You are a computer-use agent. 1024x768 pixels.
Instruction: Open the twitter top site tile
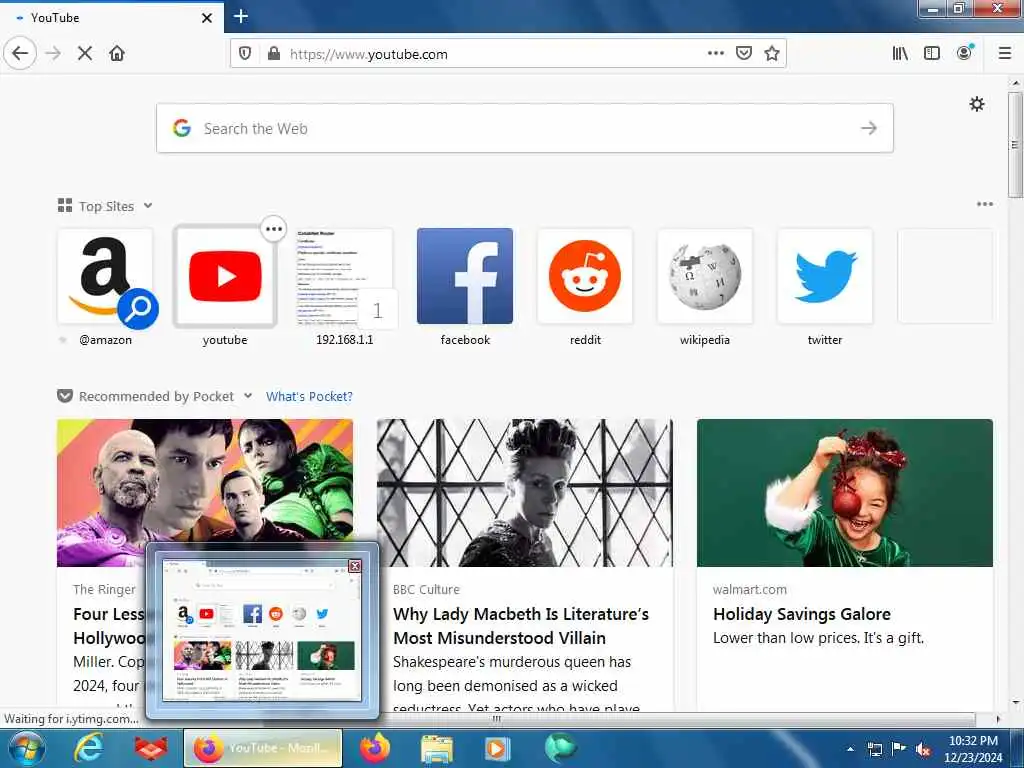click(825, 276)
